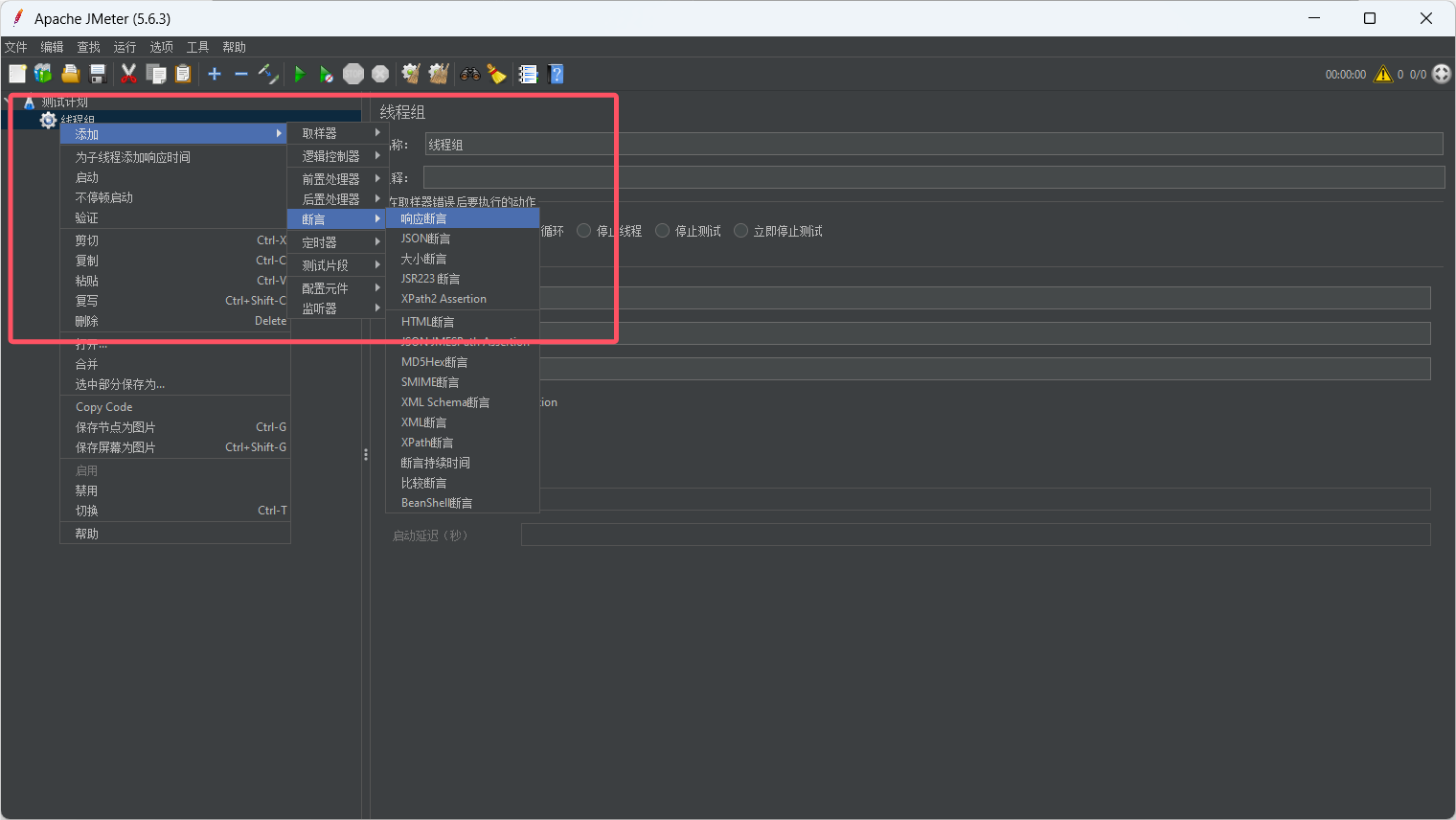Click the comments input field

tap(934, 177)
